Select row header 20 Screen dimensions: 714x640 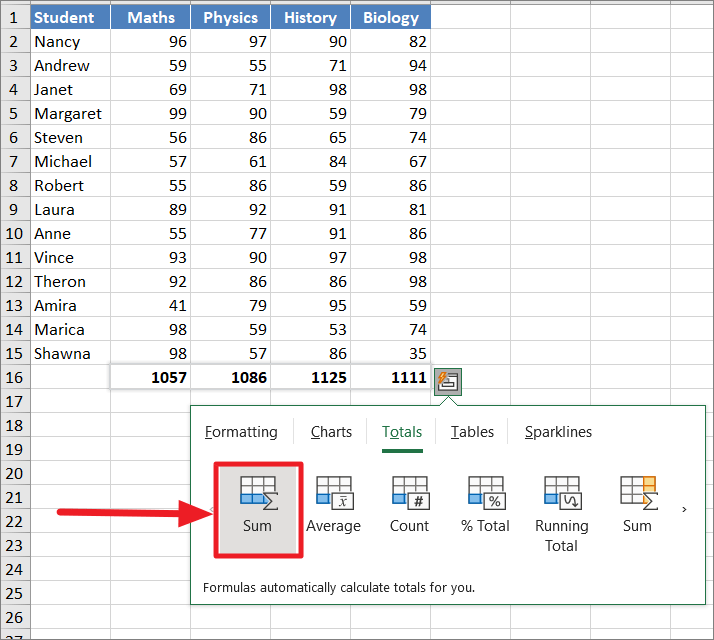click(x=15, y=473)
